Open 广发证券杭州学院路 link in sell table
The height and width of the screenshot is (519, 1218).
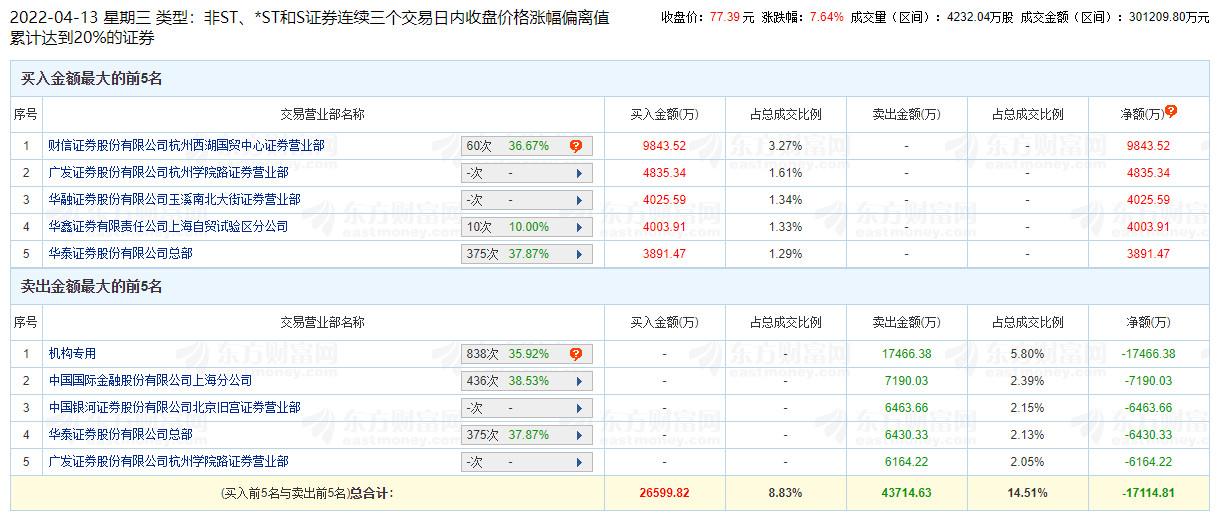(168, 462)
